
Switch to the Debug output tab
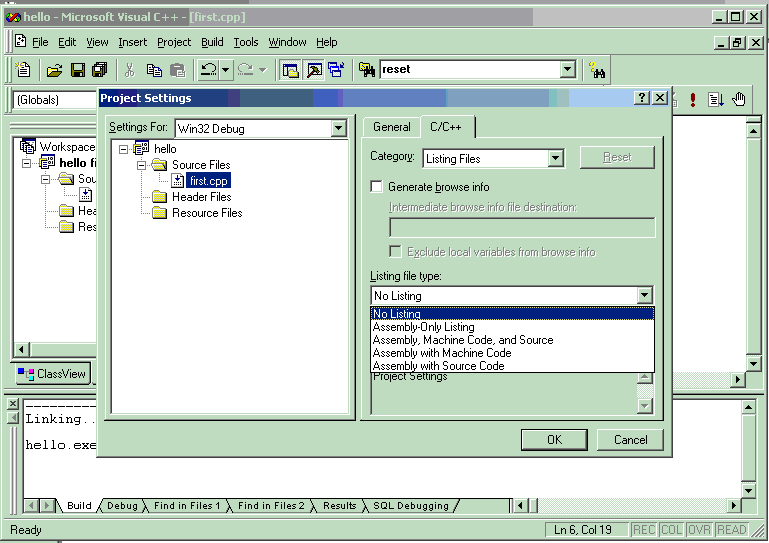point(122,506)
